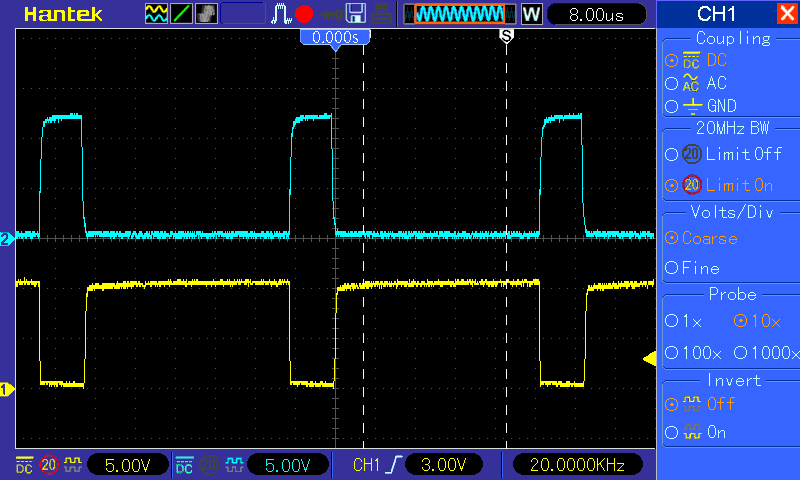Click the CH1 menu title
800x480 pixels.
coord(716,14)
